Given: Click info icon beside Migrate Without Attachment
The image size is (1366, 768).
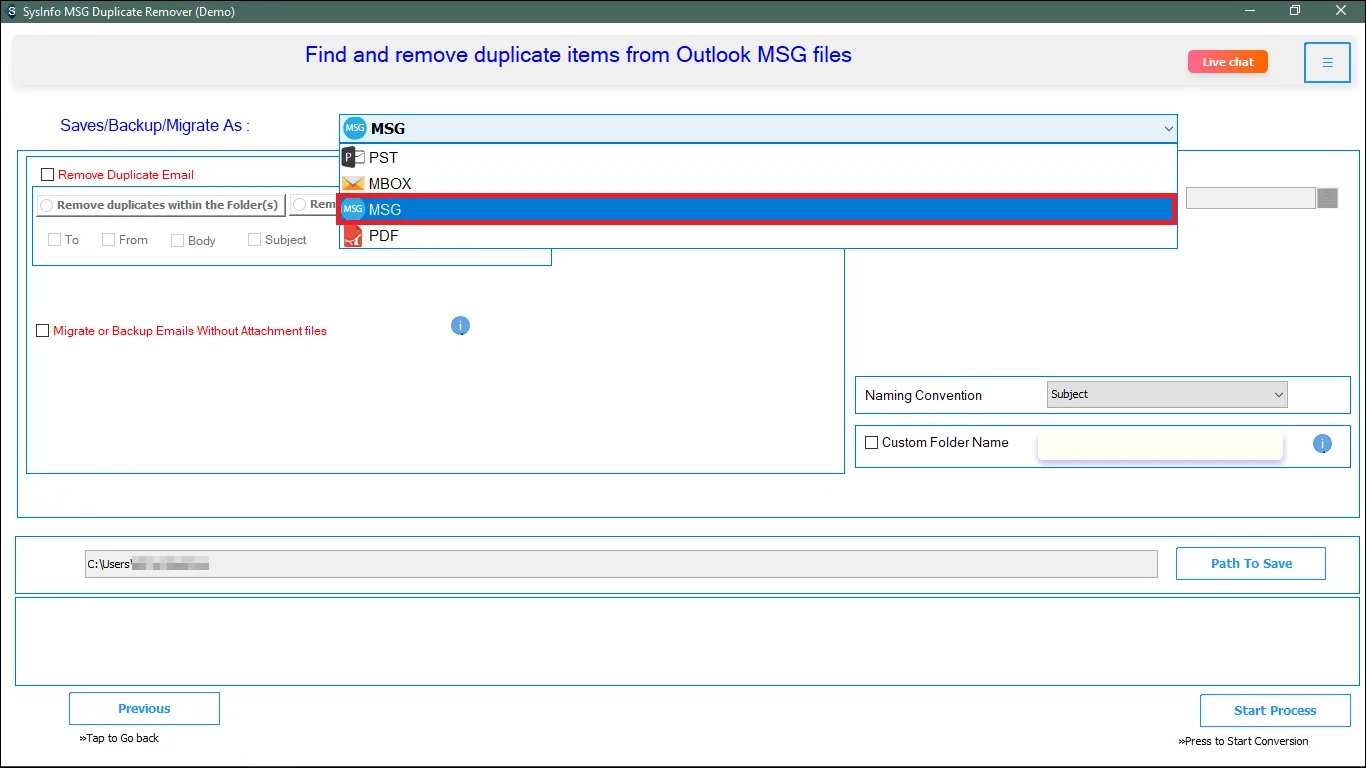Looking at the screenshot, I should click(x=460, y=326).
